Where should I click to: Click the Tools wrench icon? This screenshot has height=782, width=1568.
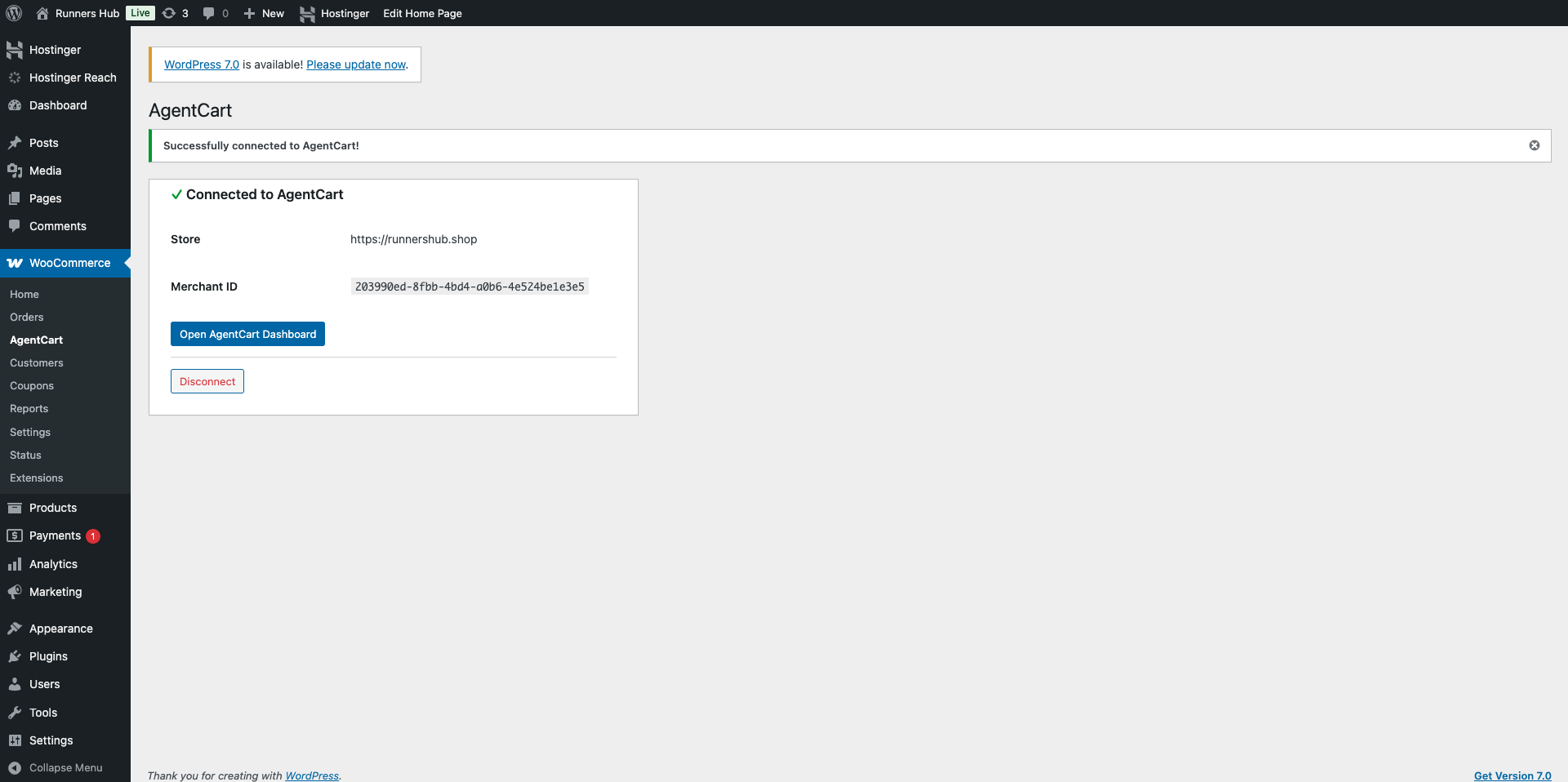[x=15, y=713]
